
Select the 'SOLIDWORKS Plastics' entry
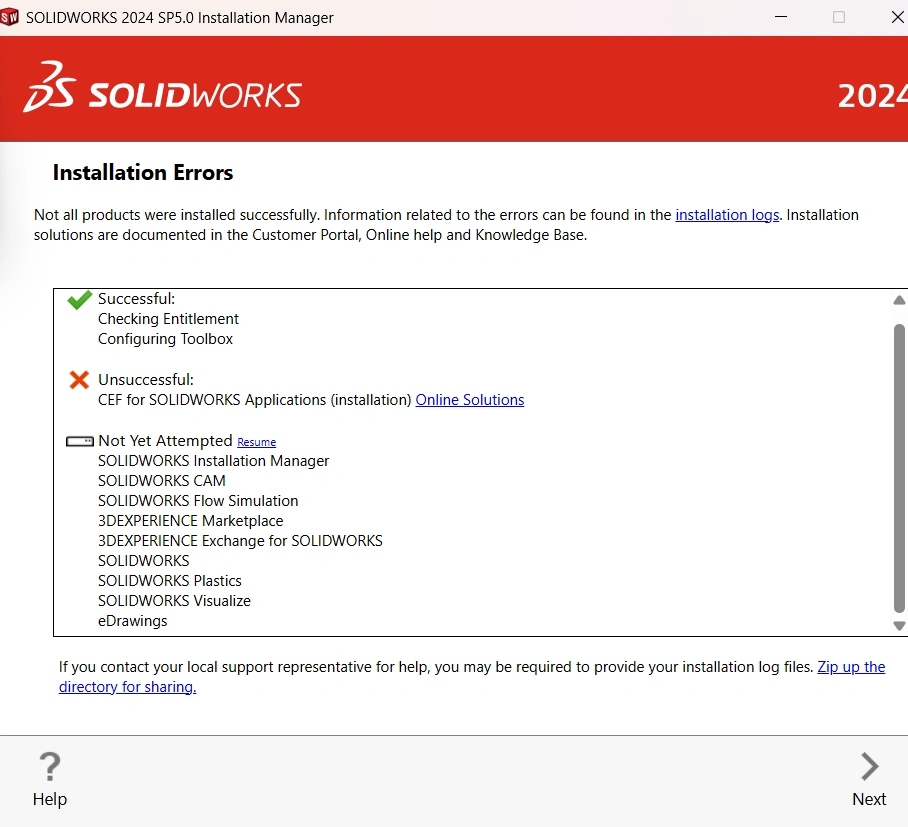coord(170,581)
